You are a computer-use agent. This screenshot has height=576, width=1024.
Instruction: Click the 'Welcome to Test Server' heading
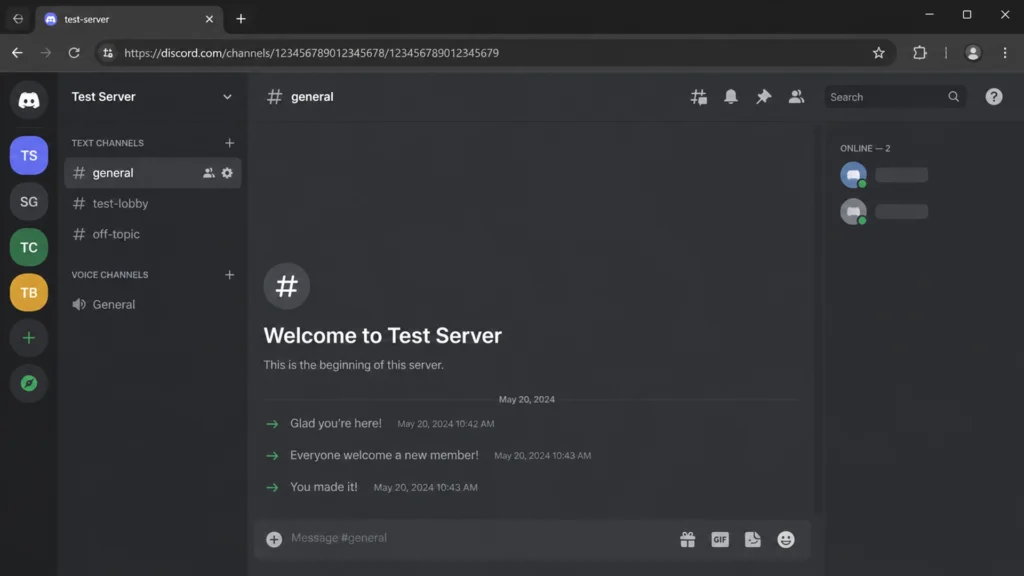tap(383, 336)
